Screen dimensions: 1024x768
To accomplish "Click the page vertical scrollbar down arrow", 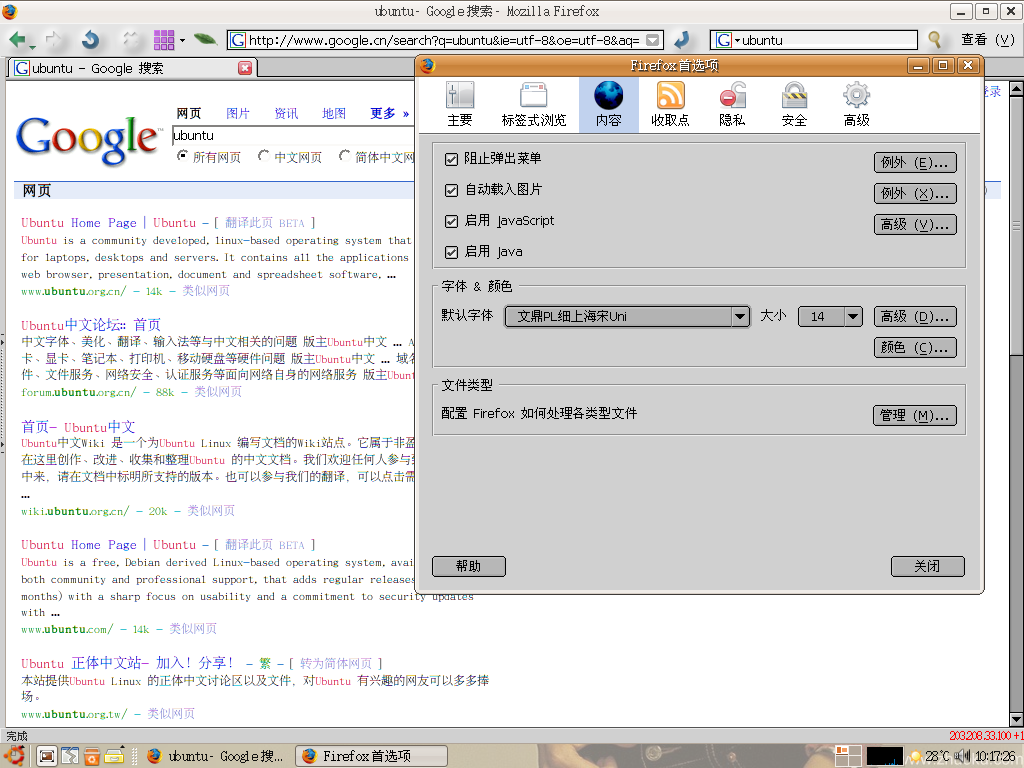I will (1016, 719).
